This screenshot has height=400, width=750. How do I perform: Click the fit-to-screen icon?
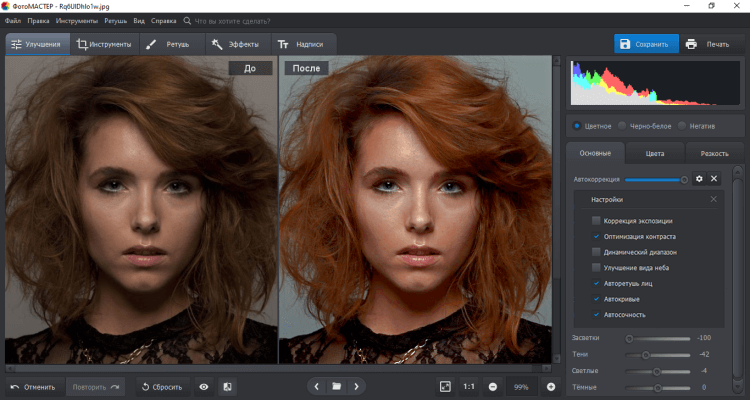445,386
